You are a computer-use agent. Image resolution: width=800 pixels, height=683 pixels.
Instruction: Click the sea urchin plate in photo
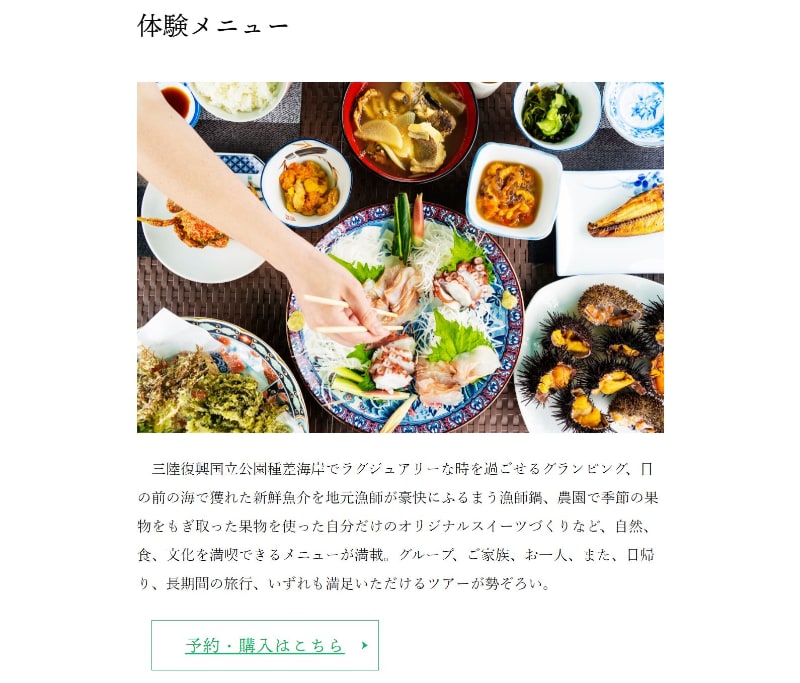coord(590,354)
